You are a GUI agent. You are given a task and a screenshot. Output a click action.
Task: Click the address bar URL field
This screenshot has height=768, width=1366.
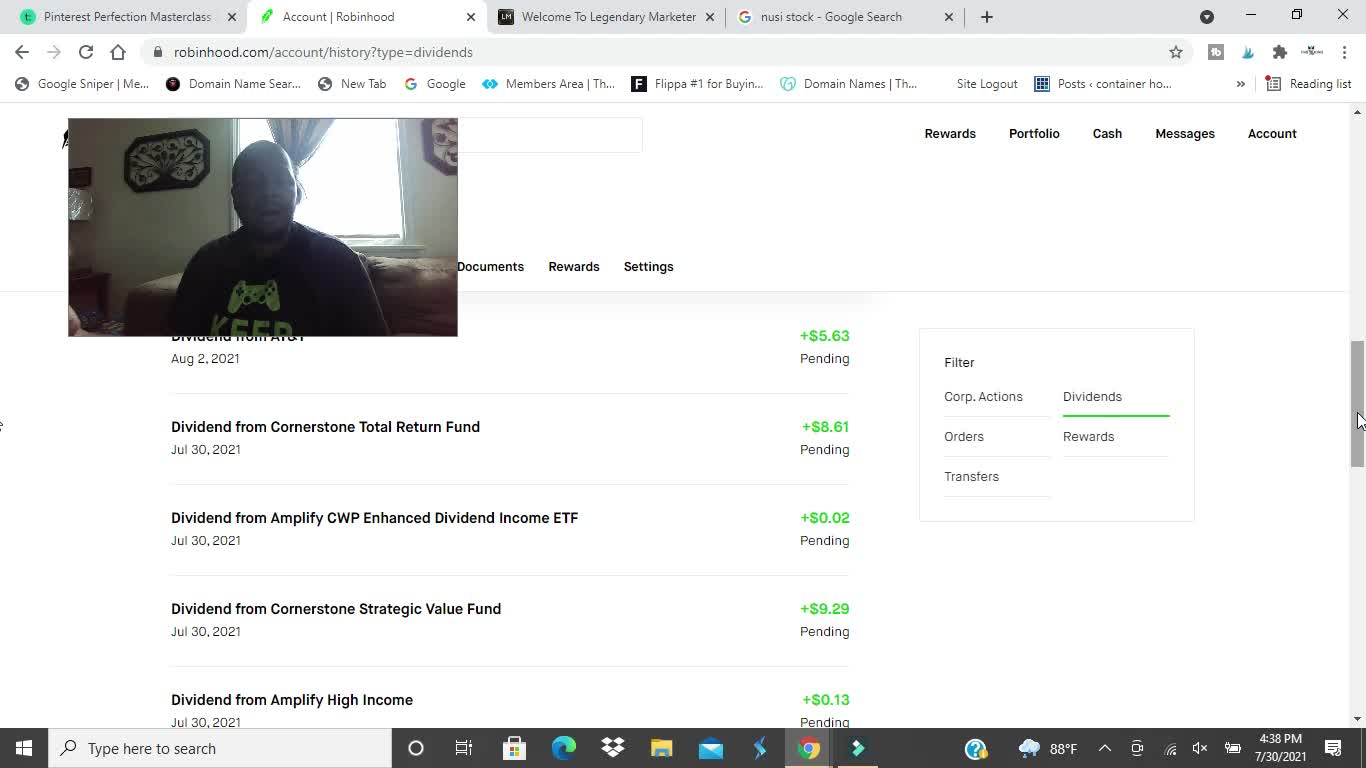pos(660,52)
